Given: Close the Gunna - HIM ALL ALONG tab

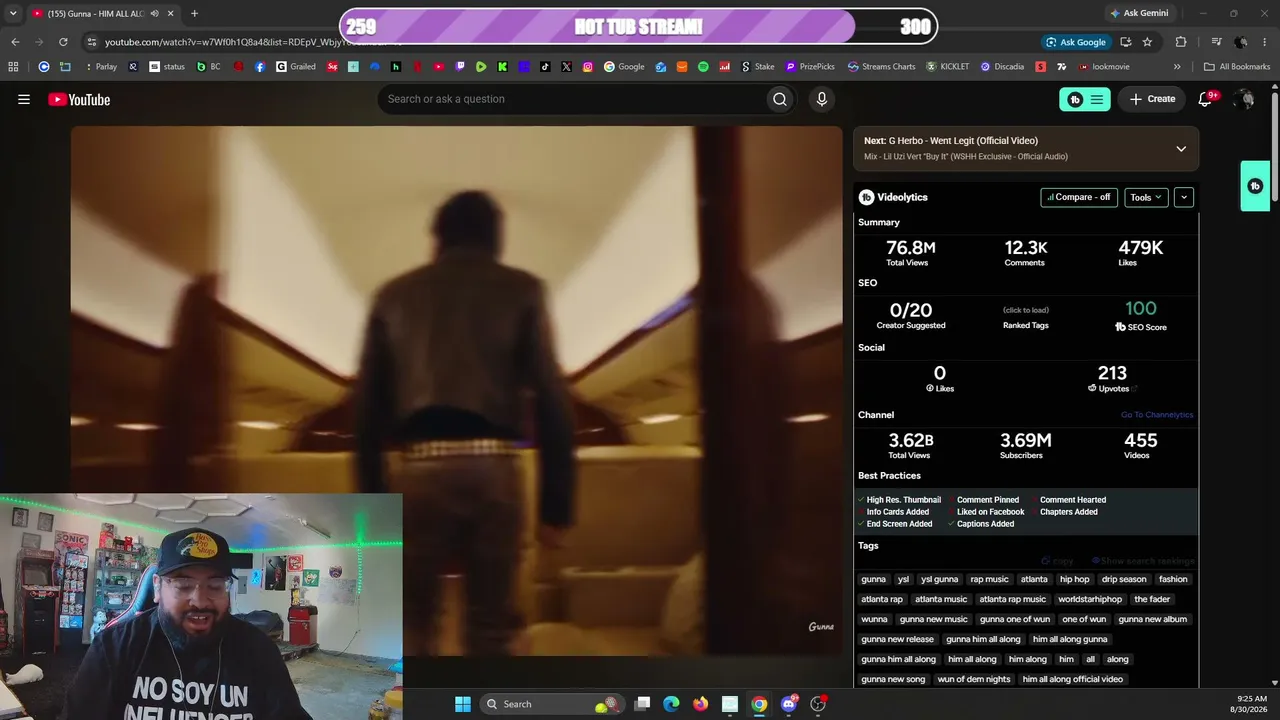Looking at the screenshot, I should [171, 14].
